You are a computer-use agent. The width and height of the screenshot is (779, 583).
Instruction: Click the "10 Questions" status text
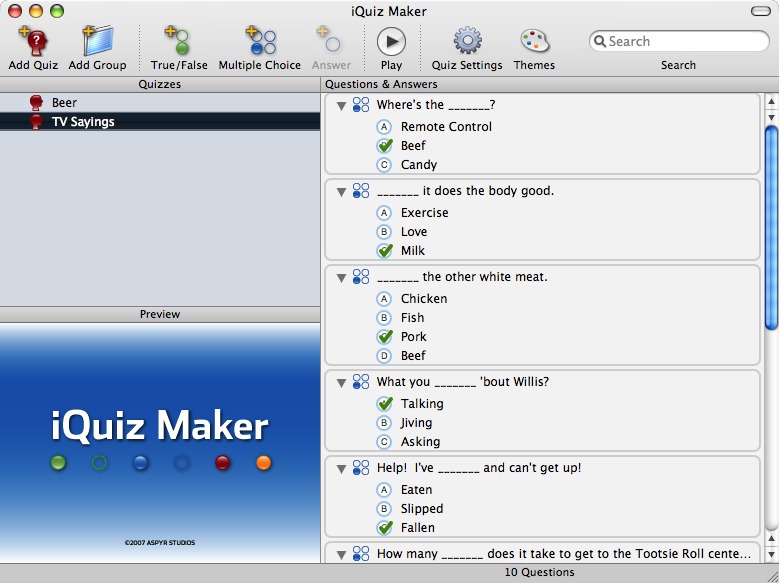click(540, 573)
